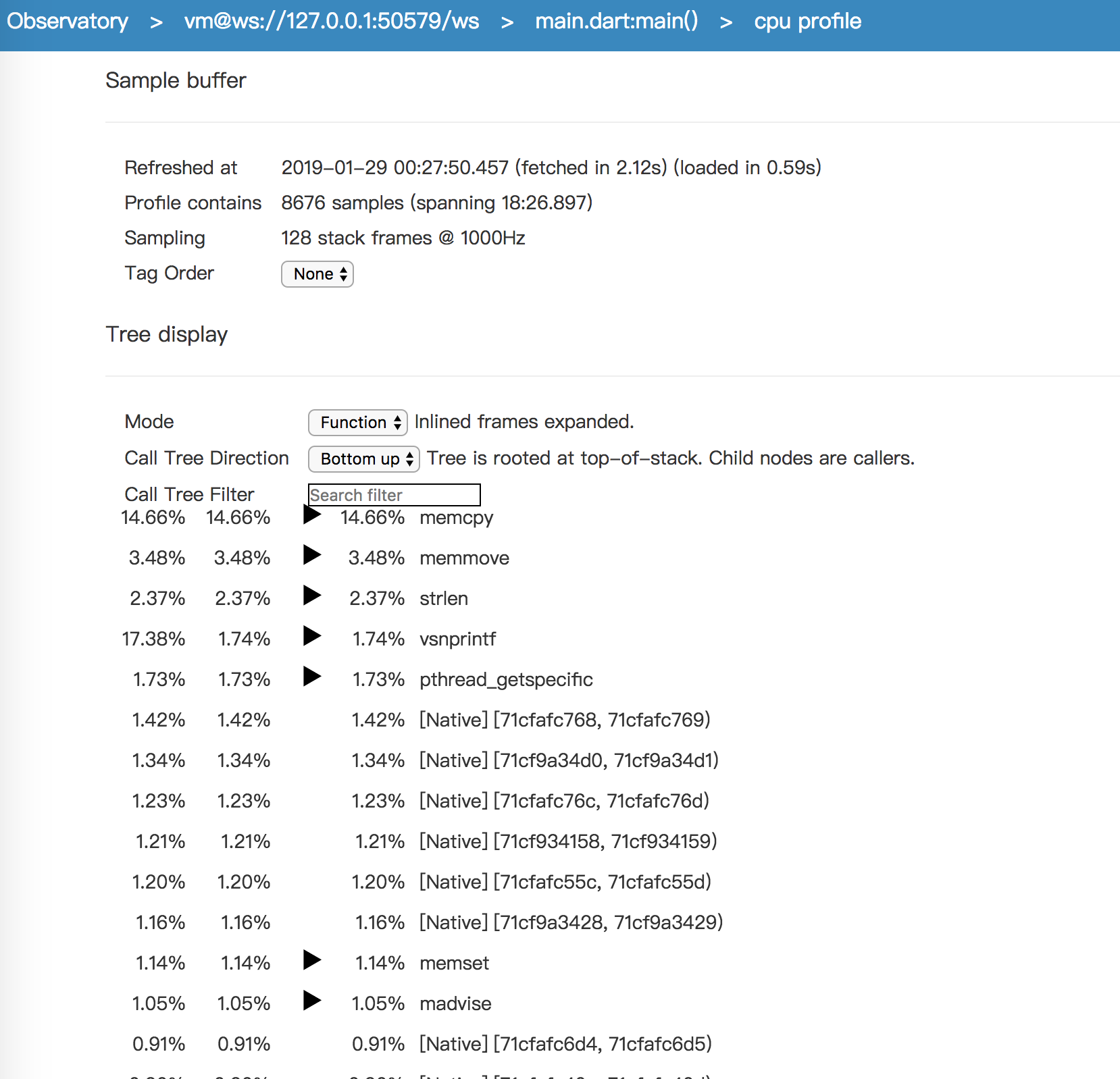Viewport: 1120px width, 1079px height.
Task: Select the [Native] [71cfafc768, 71cfafc769) row
Action: tap(565, 720)
